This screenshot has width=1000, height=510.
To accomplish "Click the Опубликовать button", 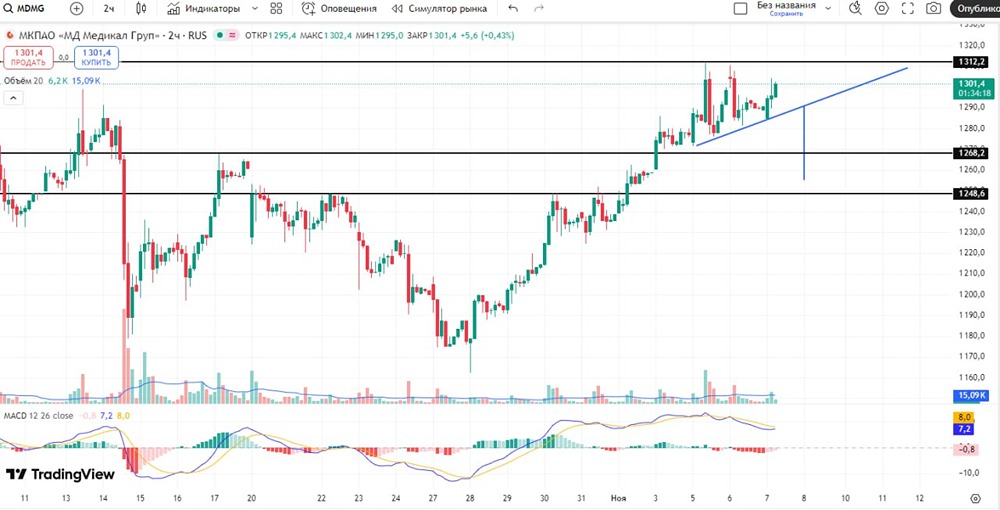I will [x=975, y=8].
